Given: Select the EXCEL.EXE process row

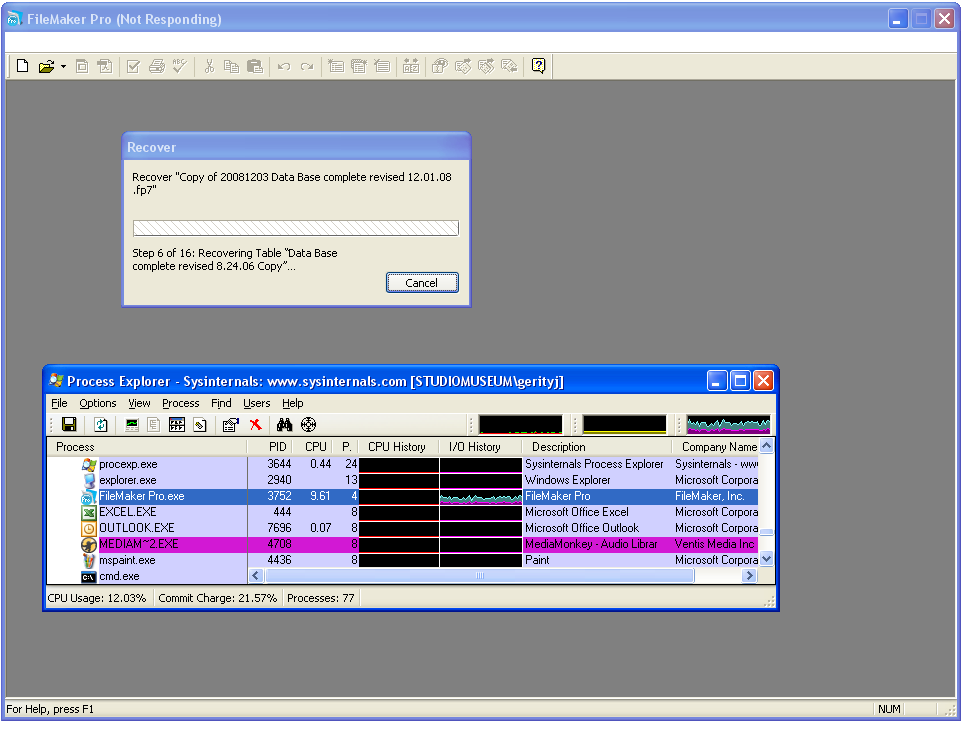Looking at the screenshot, I should pyautogui.click(x=403, y=512).
